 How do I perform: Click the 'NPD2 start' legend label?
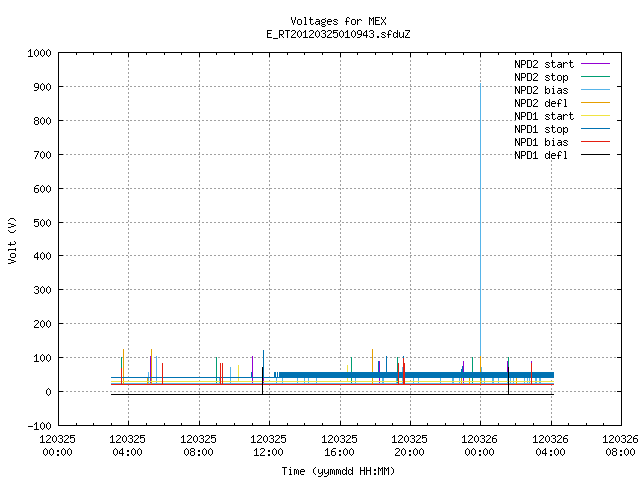(544, 64)
